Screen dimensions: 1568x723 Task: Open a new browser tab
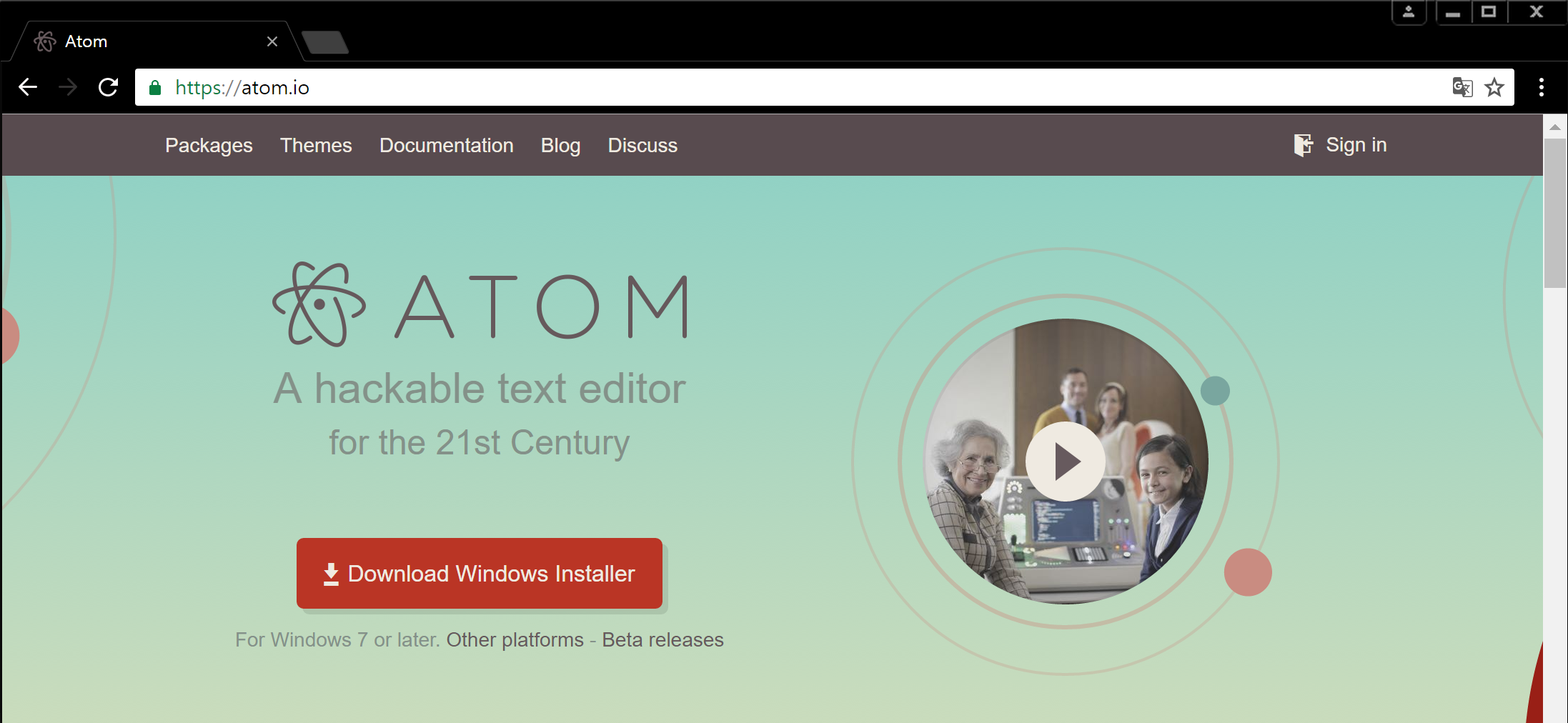(325, 42)
